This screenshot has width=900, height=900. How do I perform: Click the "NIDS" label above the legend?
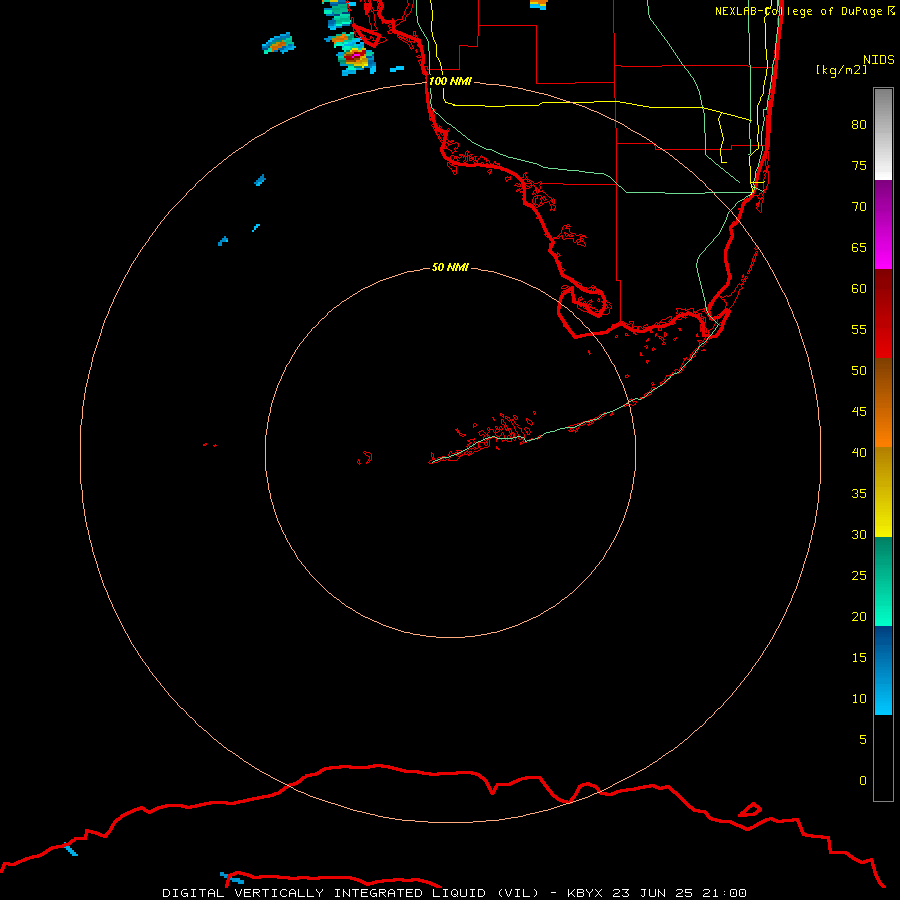tap(878, 60)
